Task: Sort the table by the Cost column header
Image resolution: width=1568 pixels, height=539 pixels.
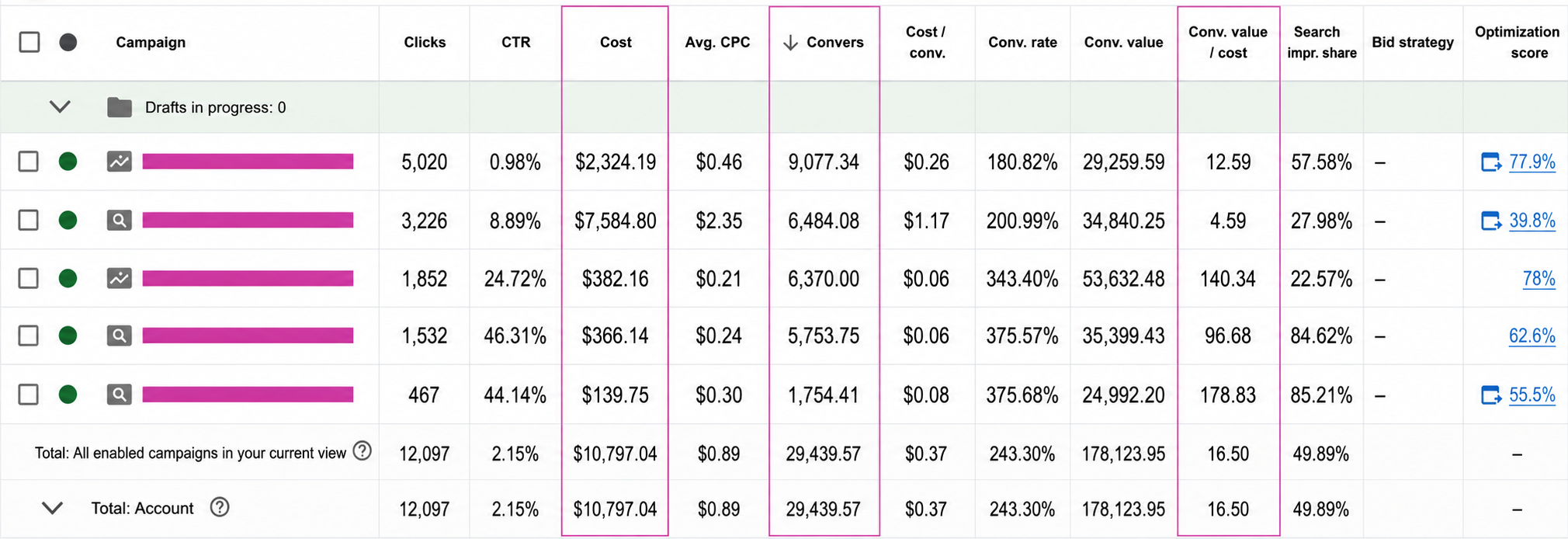Action: point(616,42)
